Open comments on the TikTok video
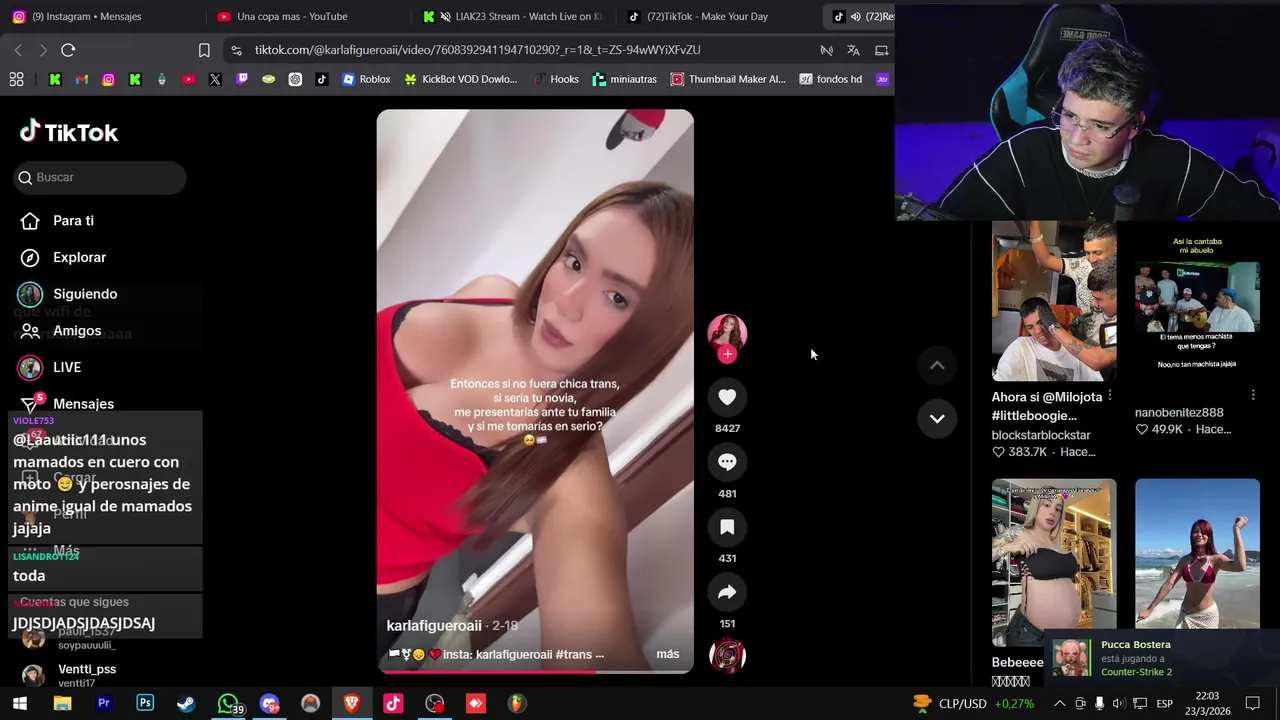Viewport: 1280px width, 720px height. pos(727,462)
